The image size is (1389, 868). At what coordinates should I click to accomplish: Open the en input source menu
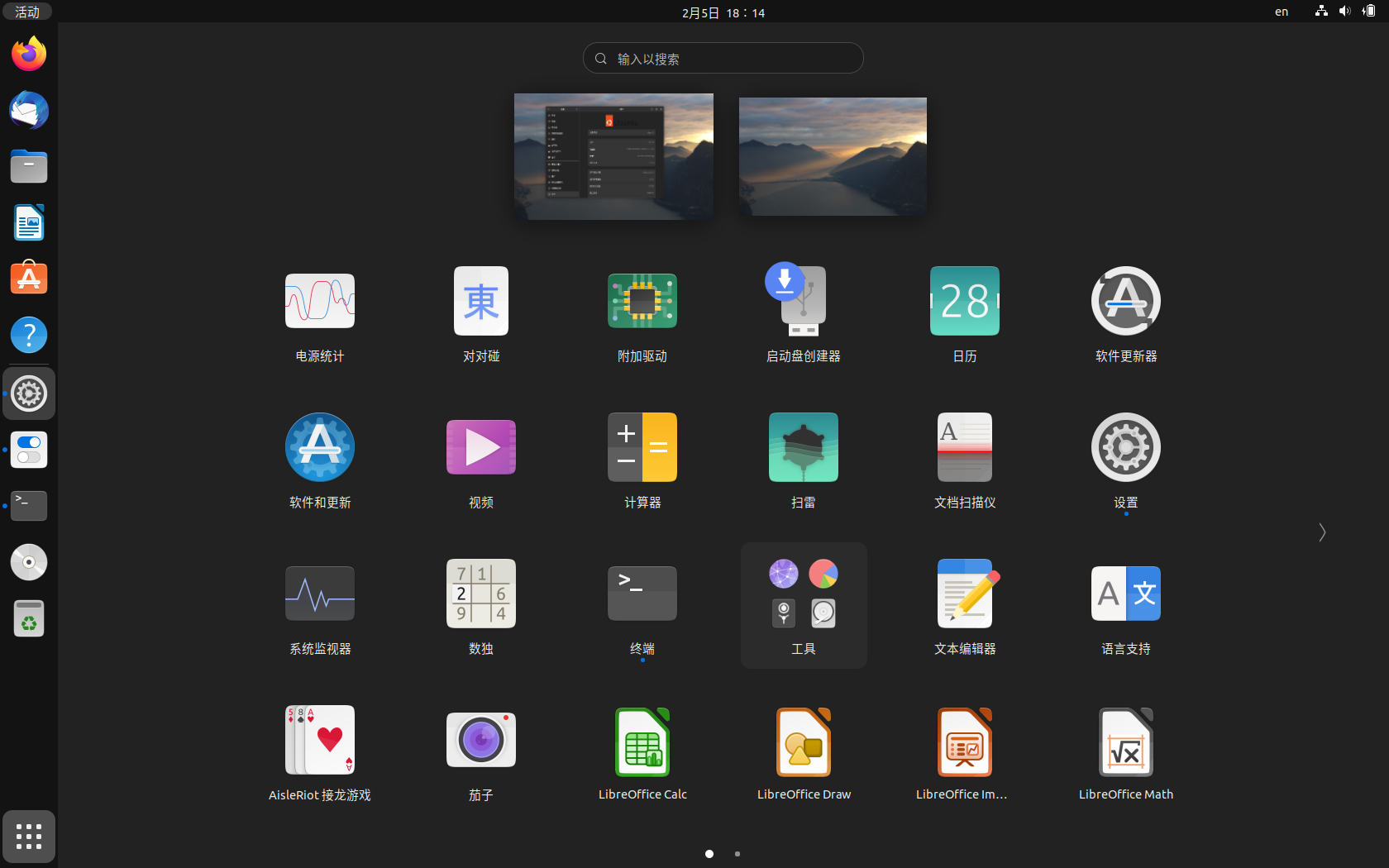(1282, 12)
